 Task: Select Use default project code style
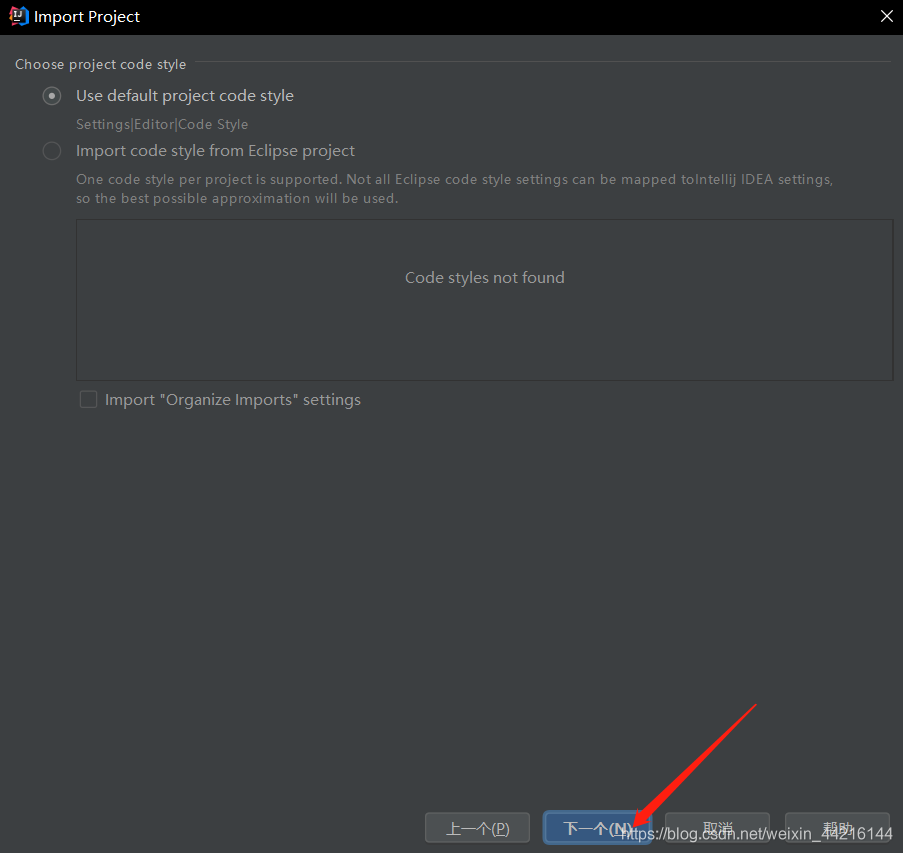[52, 96]
